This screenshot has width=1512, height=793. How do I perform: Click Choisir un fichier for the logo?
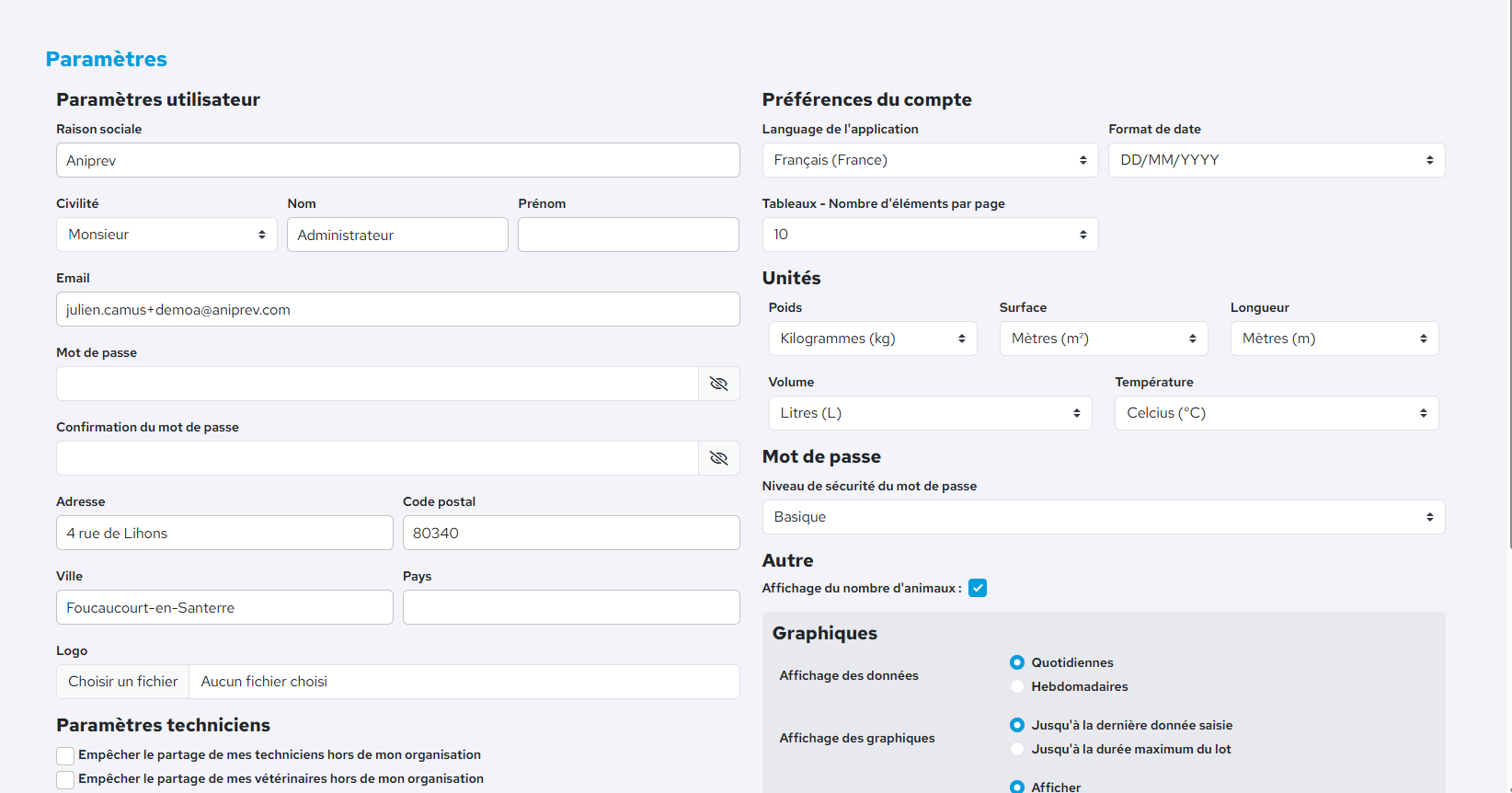[x=123, y=682]
